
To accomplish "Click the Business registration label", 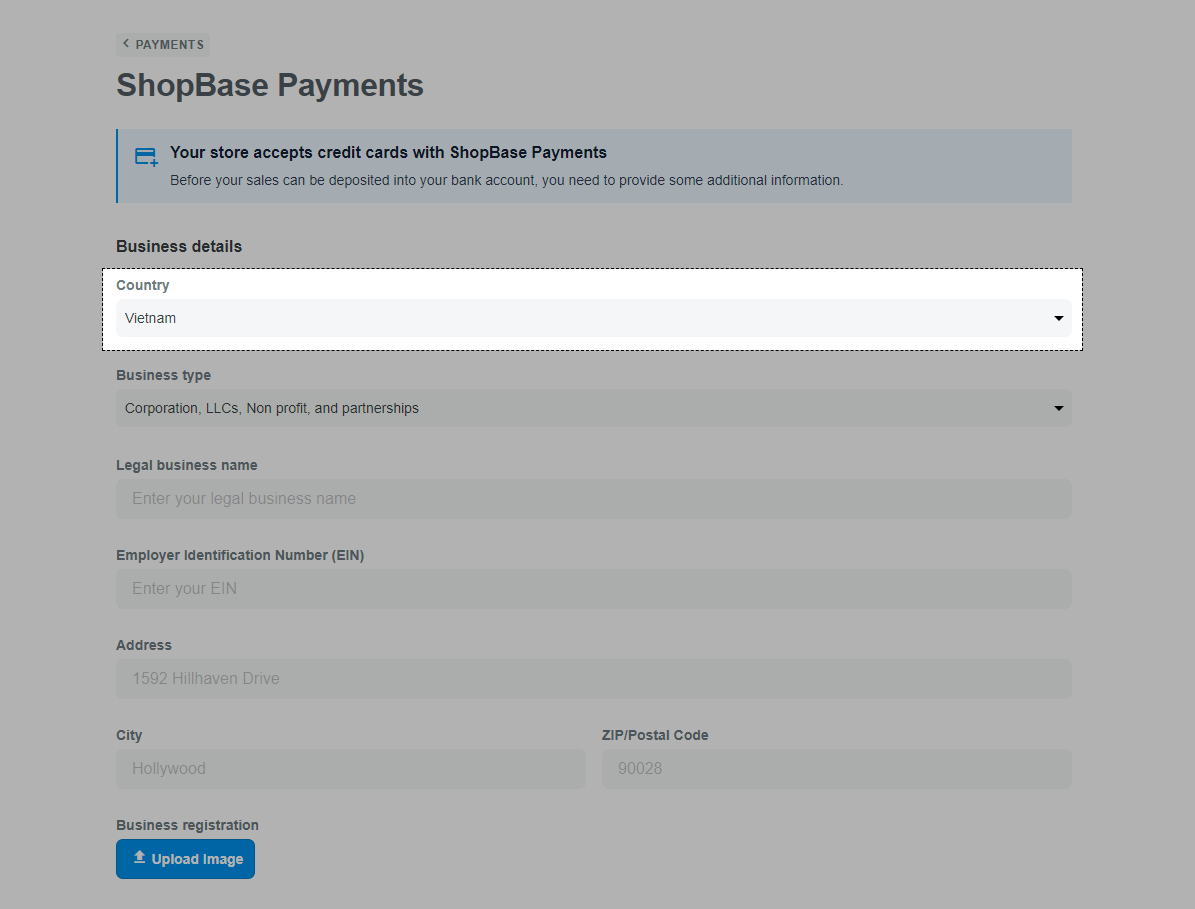I will (x=187, y=825).
